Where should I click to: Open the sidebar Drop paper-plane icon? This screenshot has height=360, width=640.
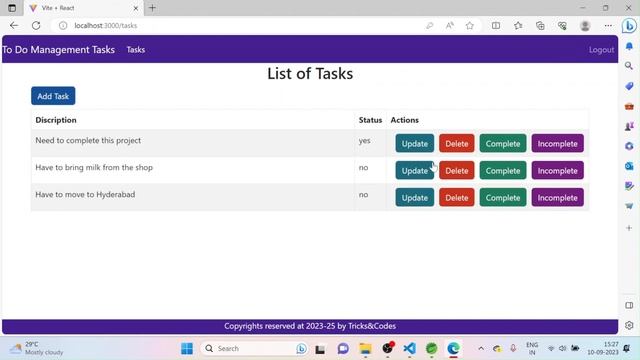[x=629, y=206]
